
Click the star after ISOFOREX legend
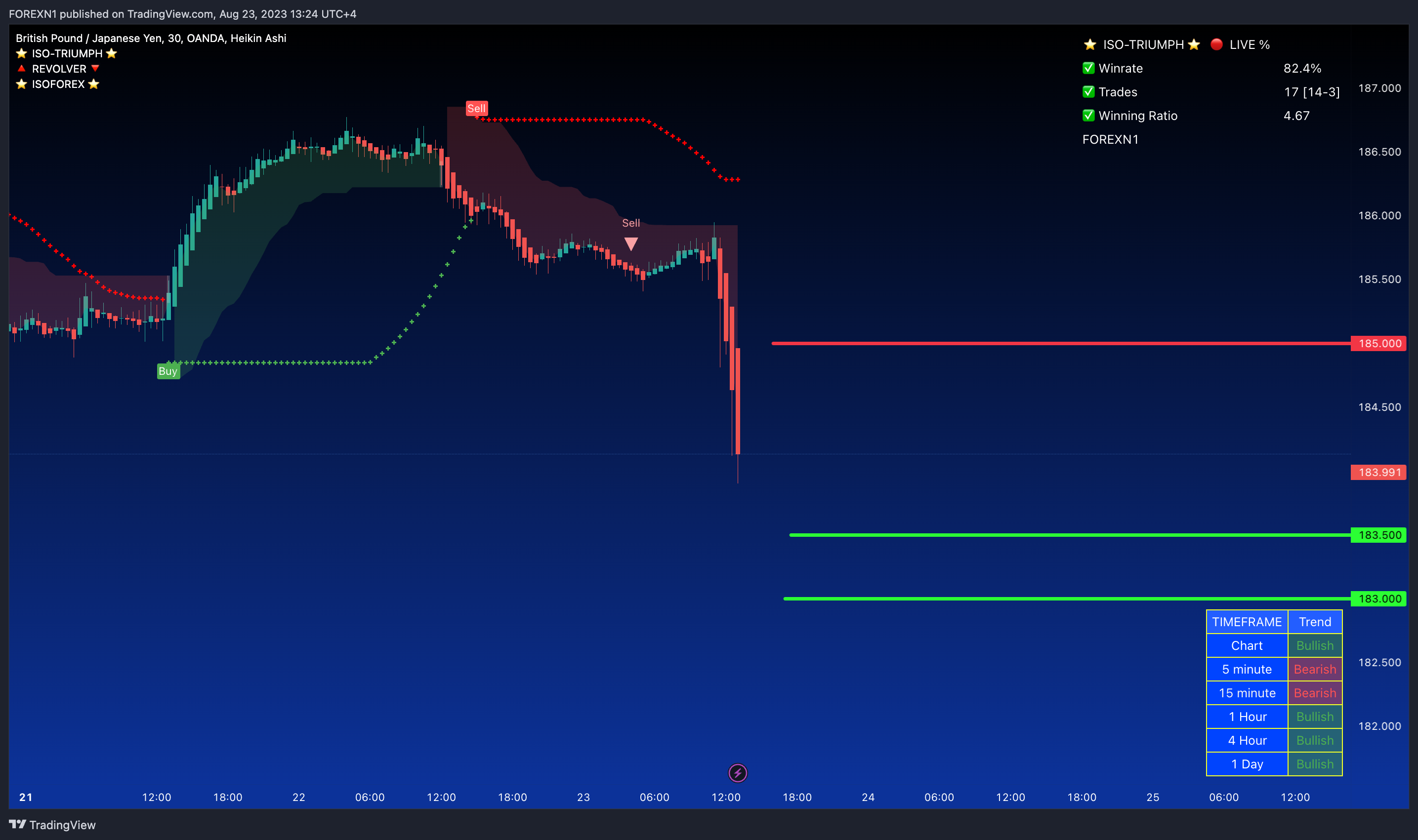94,84
